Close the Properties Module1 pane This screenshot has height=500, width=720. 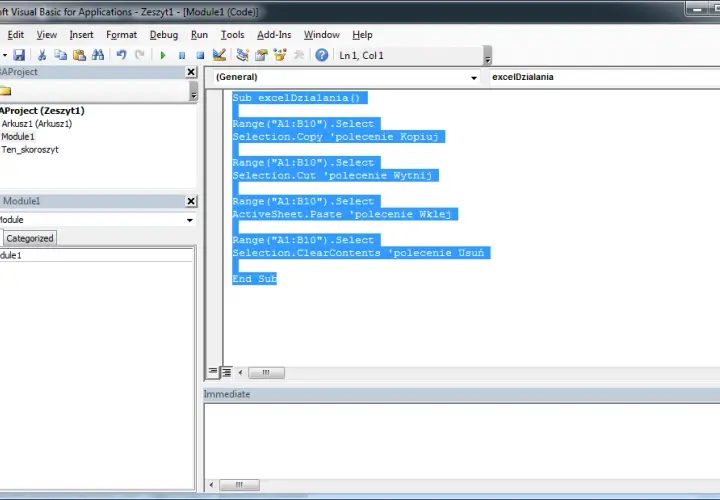point(191,201)
